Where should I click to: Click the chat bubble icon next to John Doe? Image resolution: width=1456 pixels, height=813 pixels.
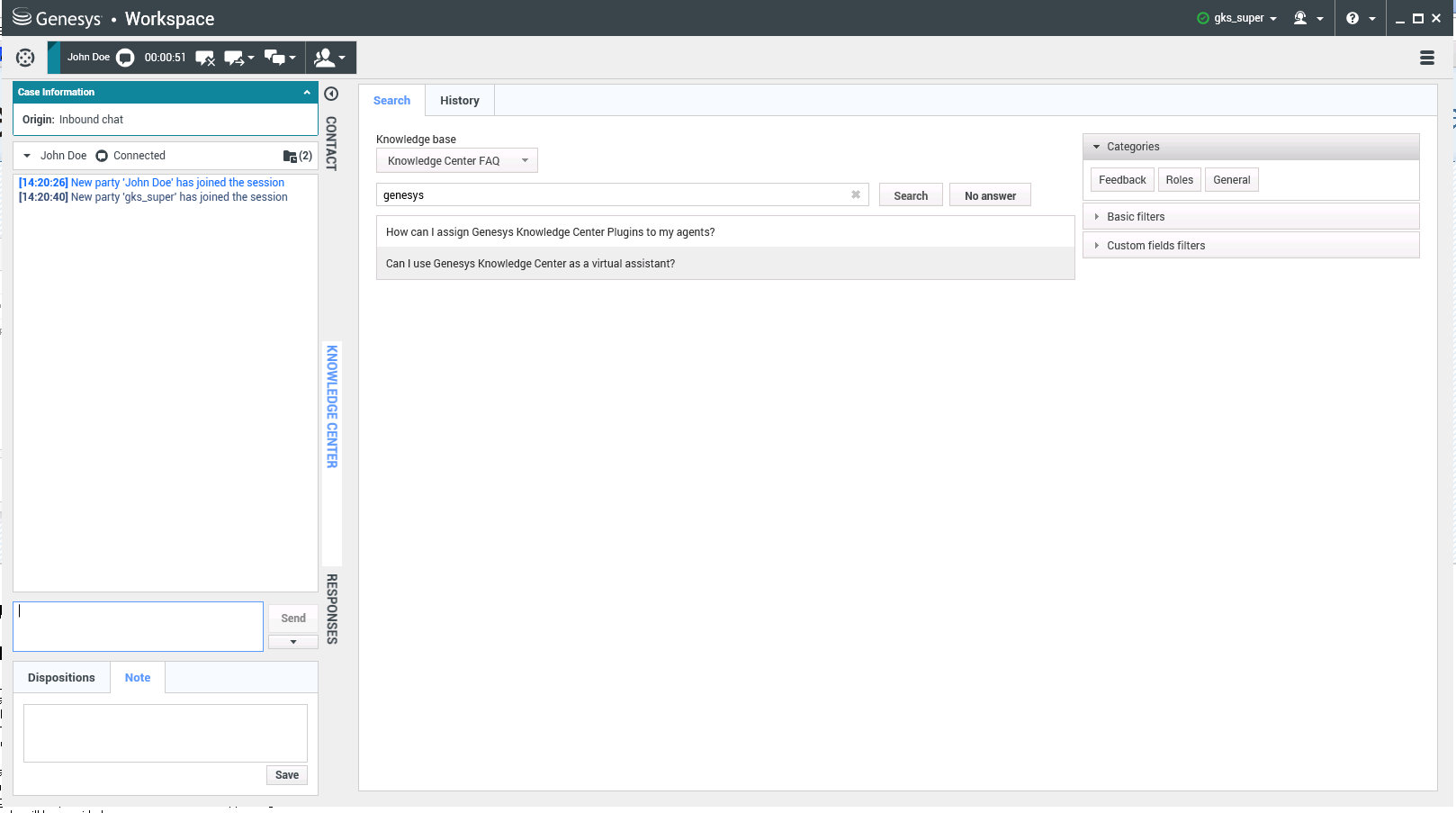[125, 58]
